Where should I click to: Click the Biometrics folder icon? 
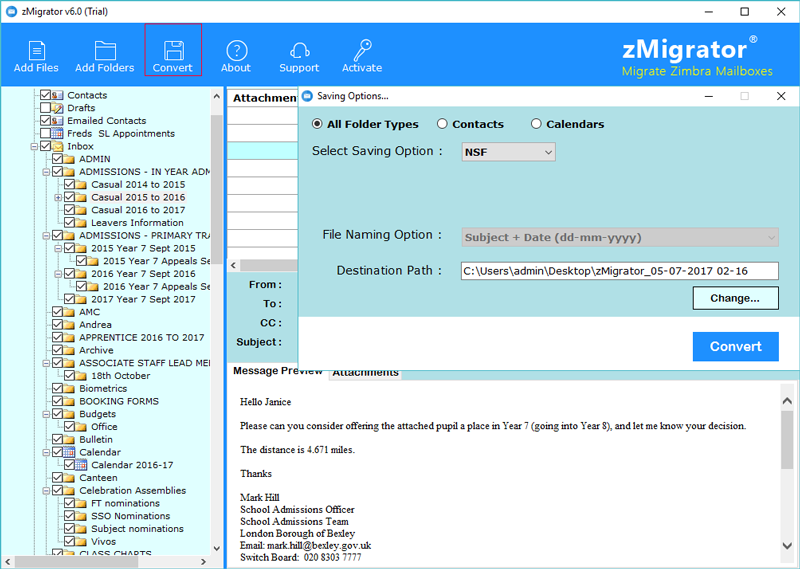pyautogui.click(x=69, y=388)
